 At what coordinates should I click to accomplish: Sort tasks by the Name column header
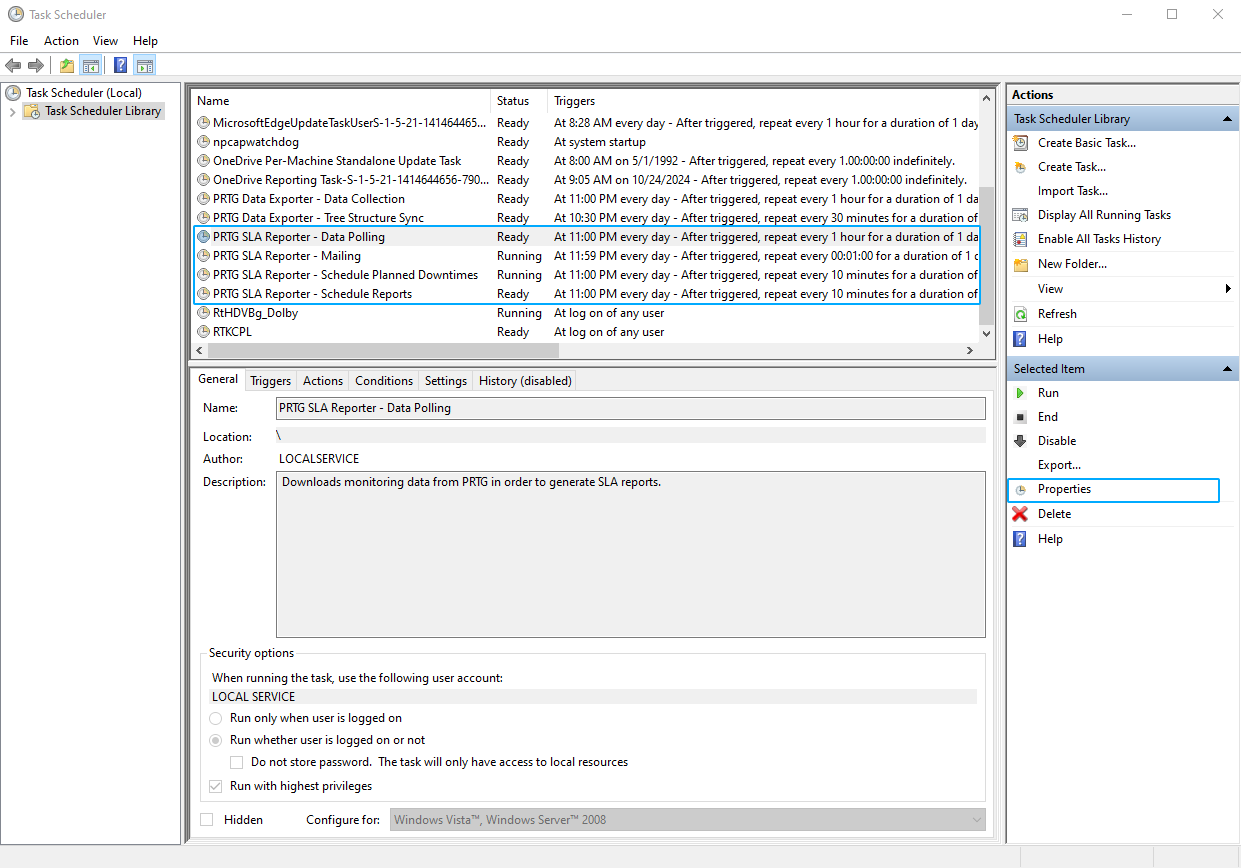click(x=340, y=101)
